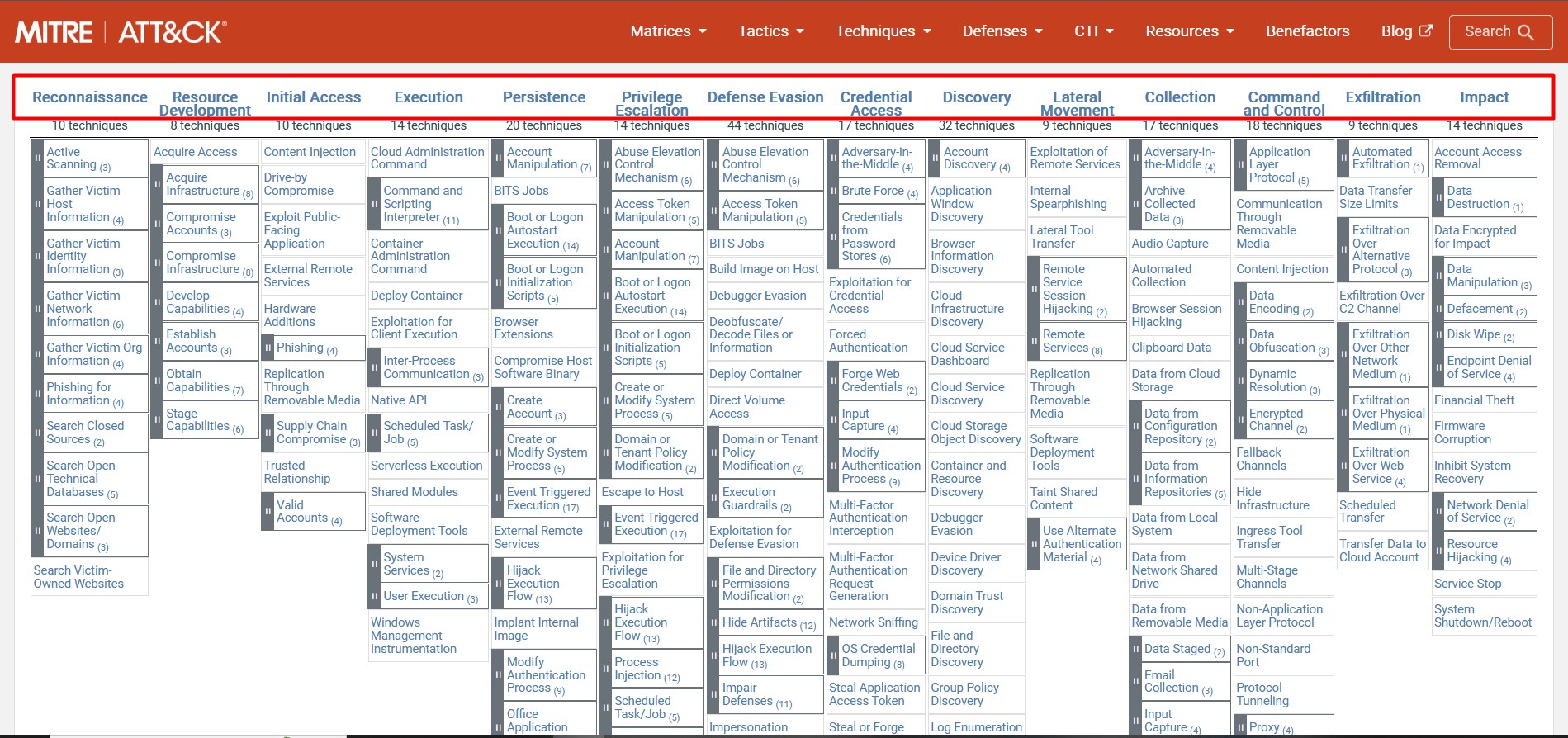Image resolution: width=1568 pixels, height=738 pixels.
Task: Open the Network Sniffing technique in Credential Access
Action: point(873,622)
